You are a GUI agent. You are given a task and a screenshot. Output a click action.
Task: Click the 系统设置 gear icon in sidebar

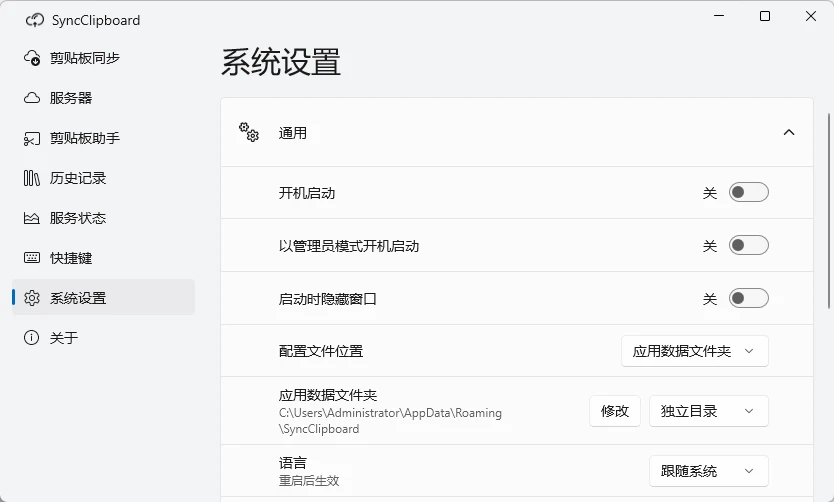32,298
